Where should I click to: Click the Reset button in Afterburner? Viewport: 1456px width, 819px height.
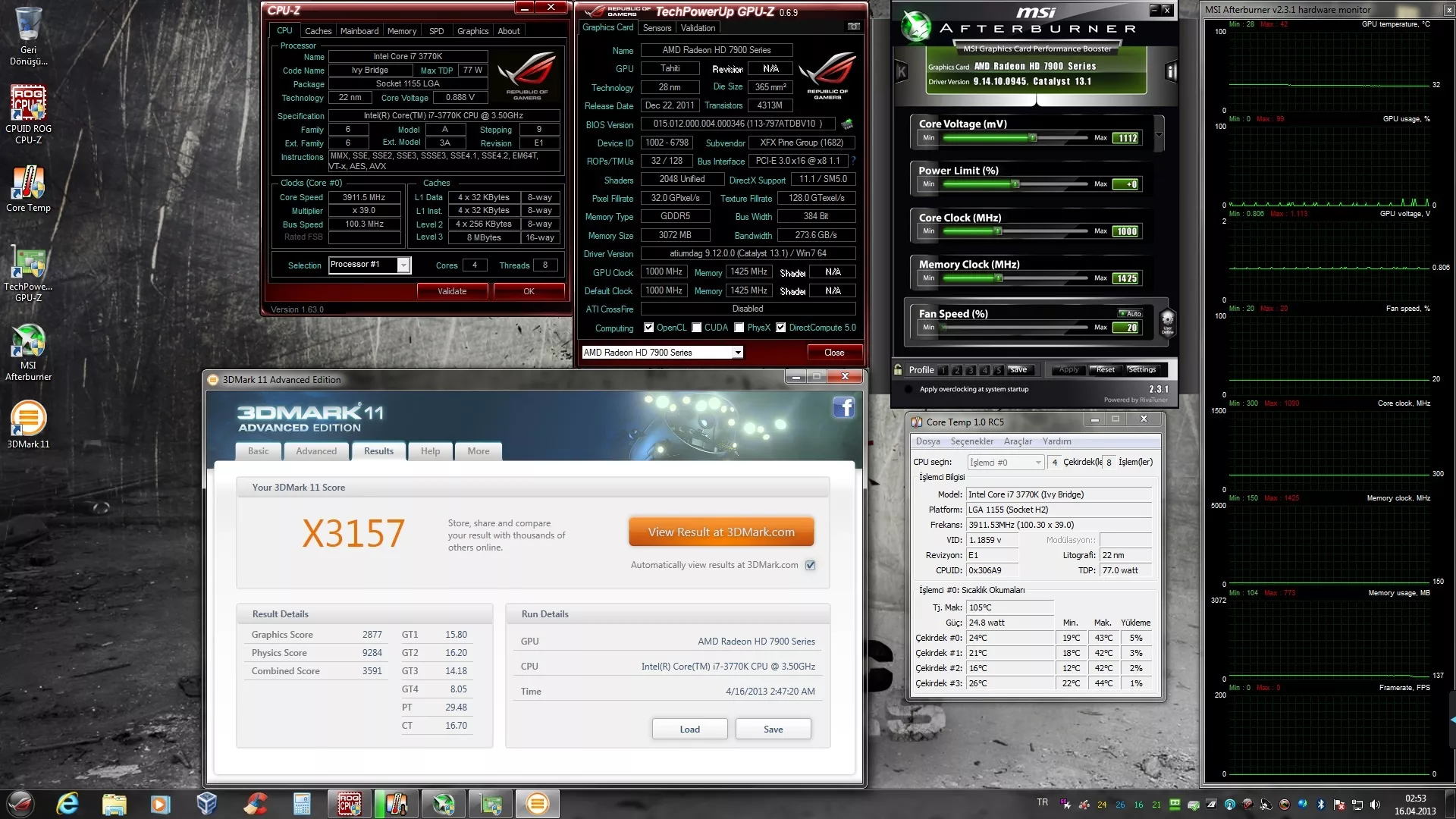tap(1106, 370)
